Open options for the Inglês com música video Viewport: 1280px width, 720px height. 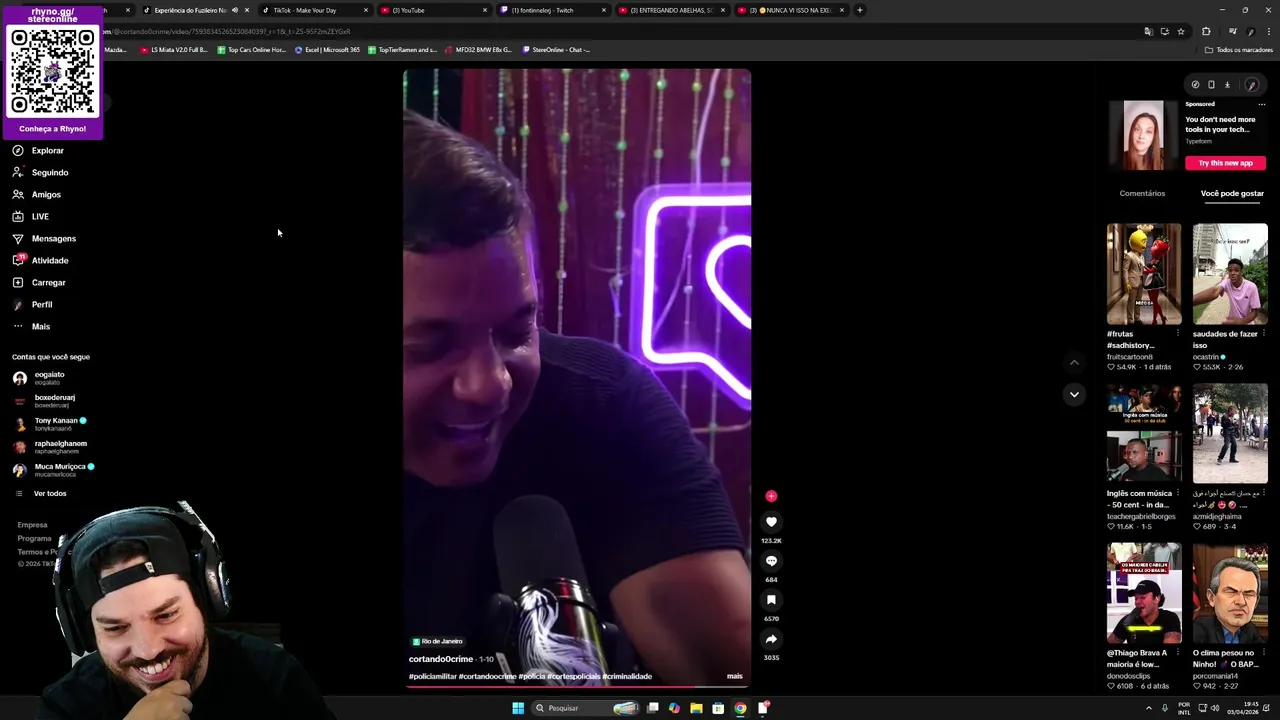click(x=1177, y=493)
